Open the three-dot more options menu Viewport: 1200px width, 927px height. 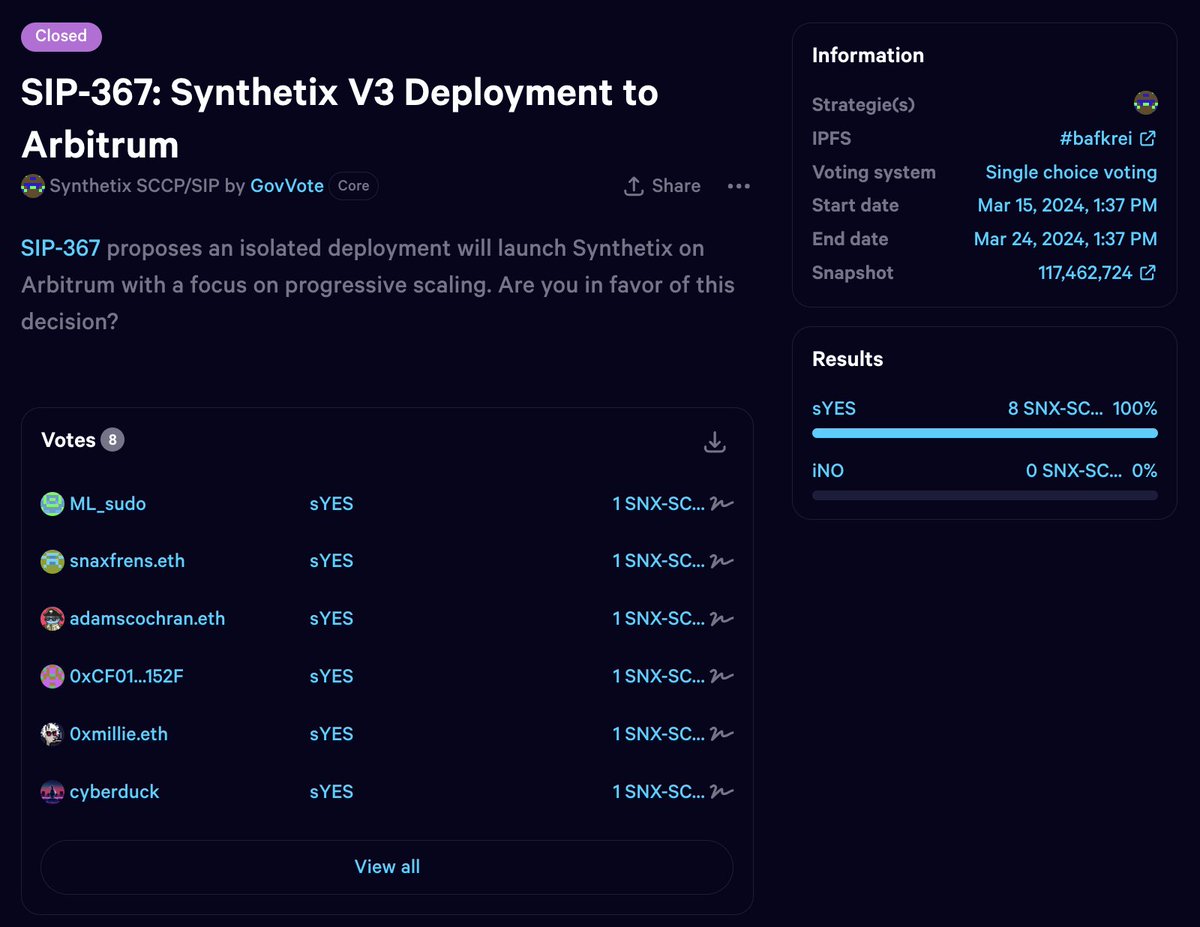(x=738, y=186)
